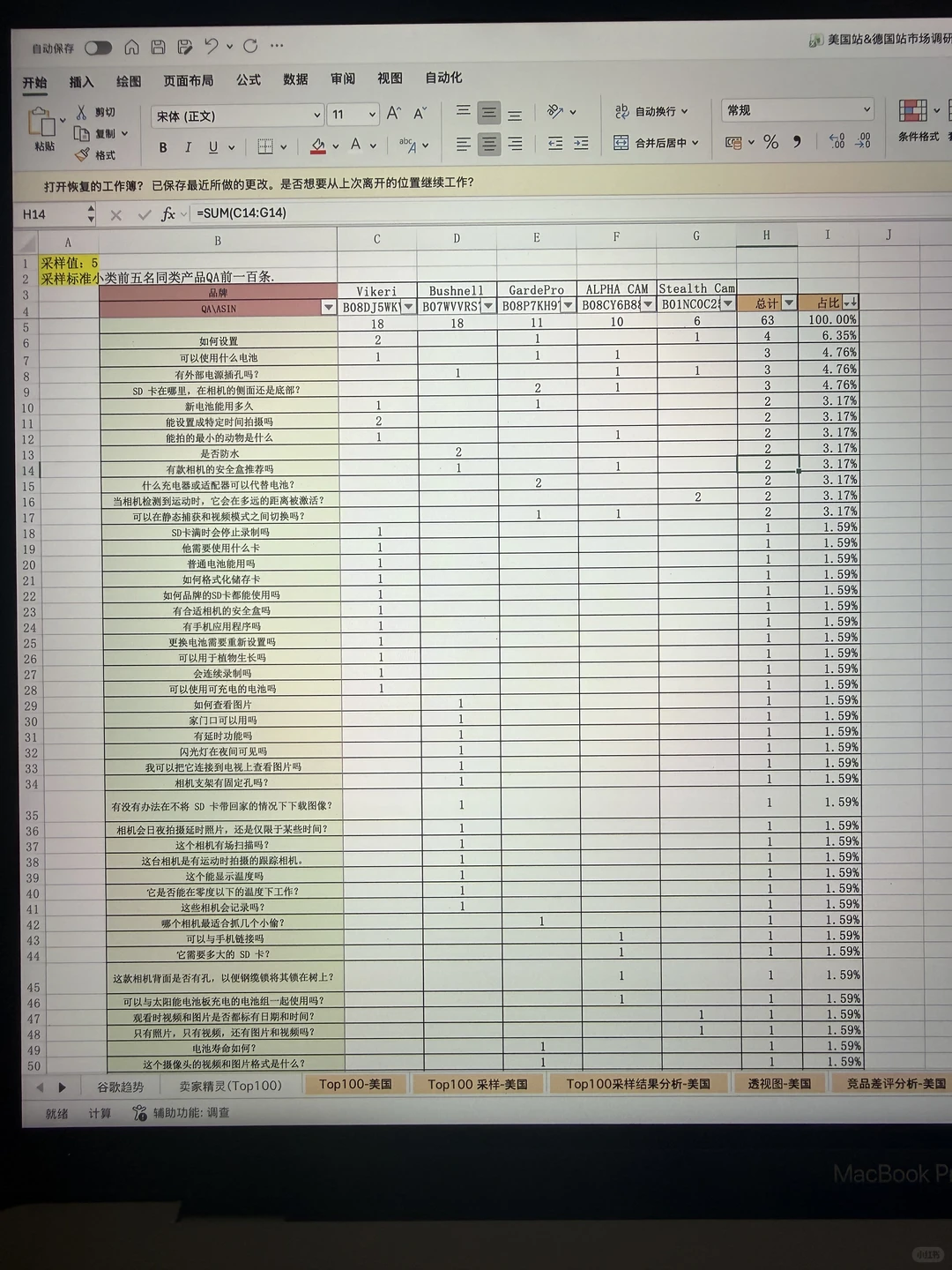Open the three-dot more commands menu
This screenshot has width=952, height=1270.
tap(277, 46)
